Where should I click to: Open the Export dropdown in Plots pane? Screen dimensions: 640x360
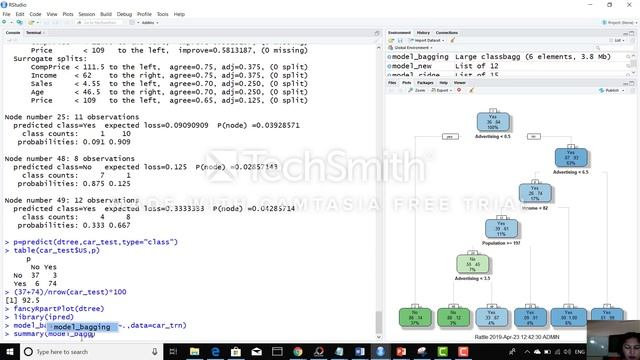point(442,90)
